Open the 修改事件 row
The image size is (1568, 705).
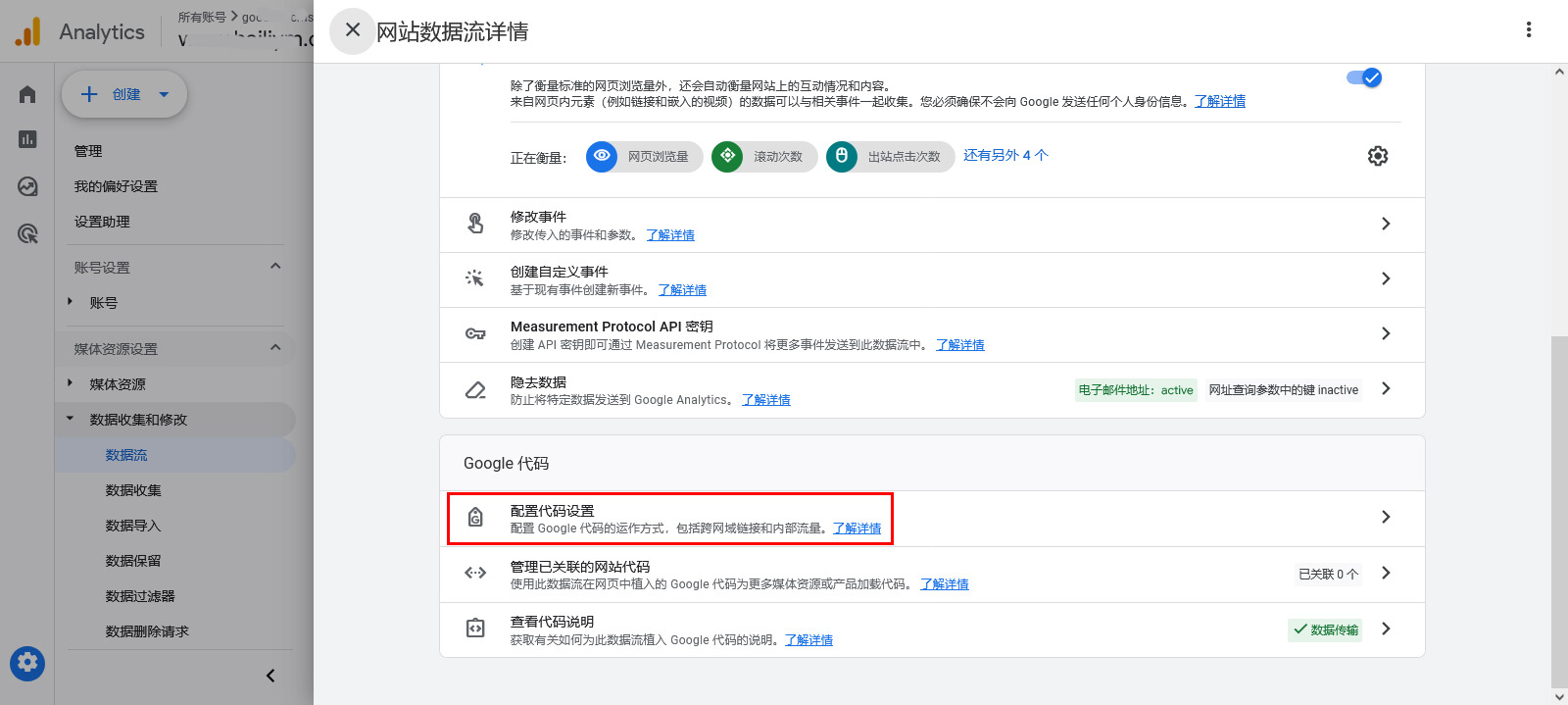[x=932, y=225]
